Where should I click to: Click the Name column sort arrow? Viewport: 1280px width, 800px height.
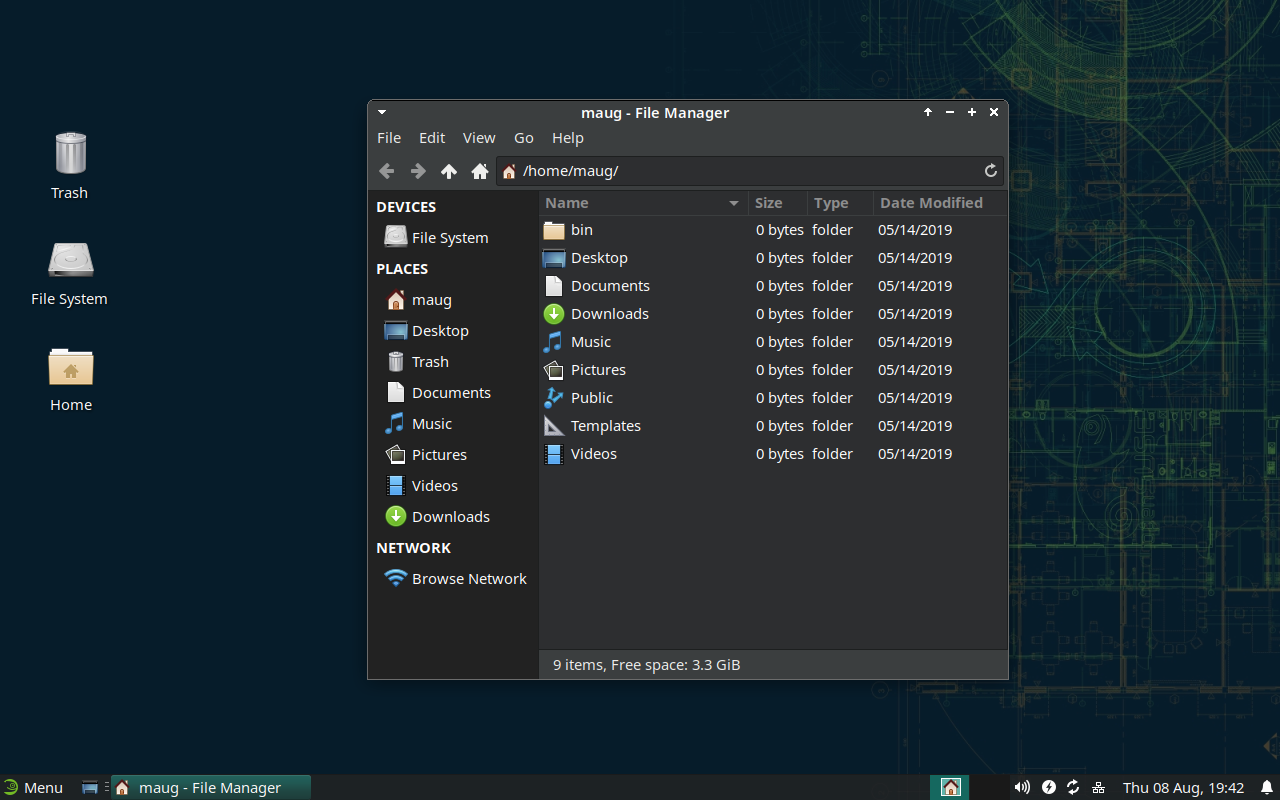pyautogui.click(x=734, y=203)
